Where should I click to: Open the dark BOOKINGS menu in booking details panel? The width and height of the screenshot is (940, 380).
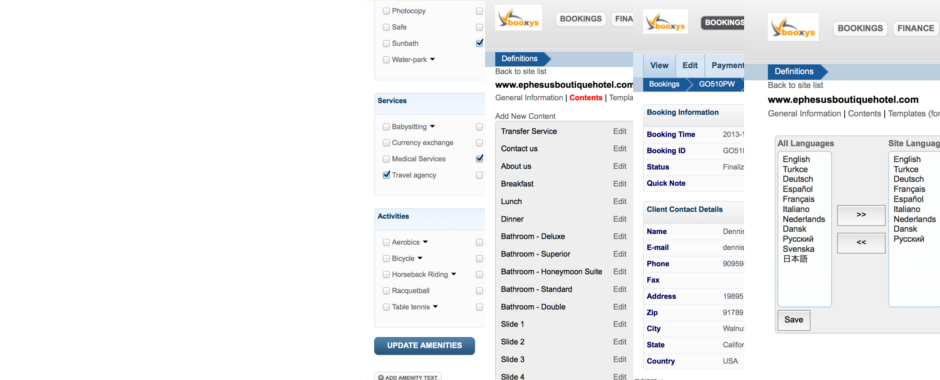pyautogui.click(x=723, y=23)
